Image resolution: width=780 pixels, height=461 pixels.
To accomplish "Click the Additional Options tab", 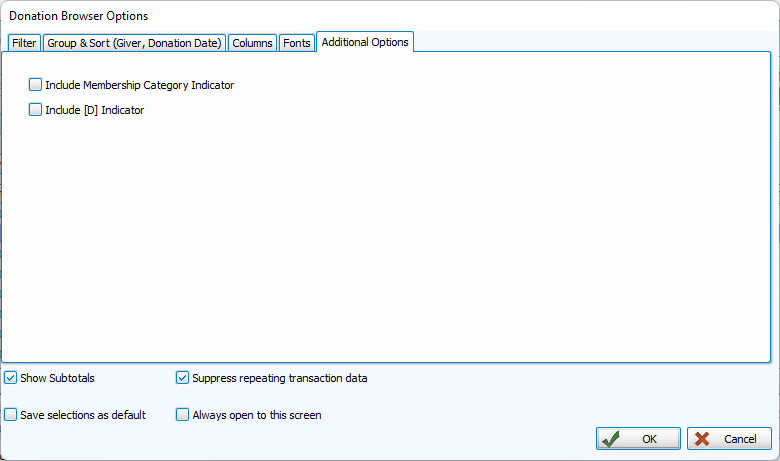I will tap(365, 42).
